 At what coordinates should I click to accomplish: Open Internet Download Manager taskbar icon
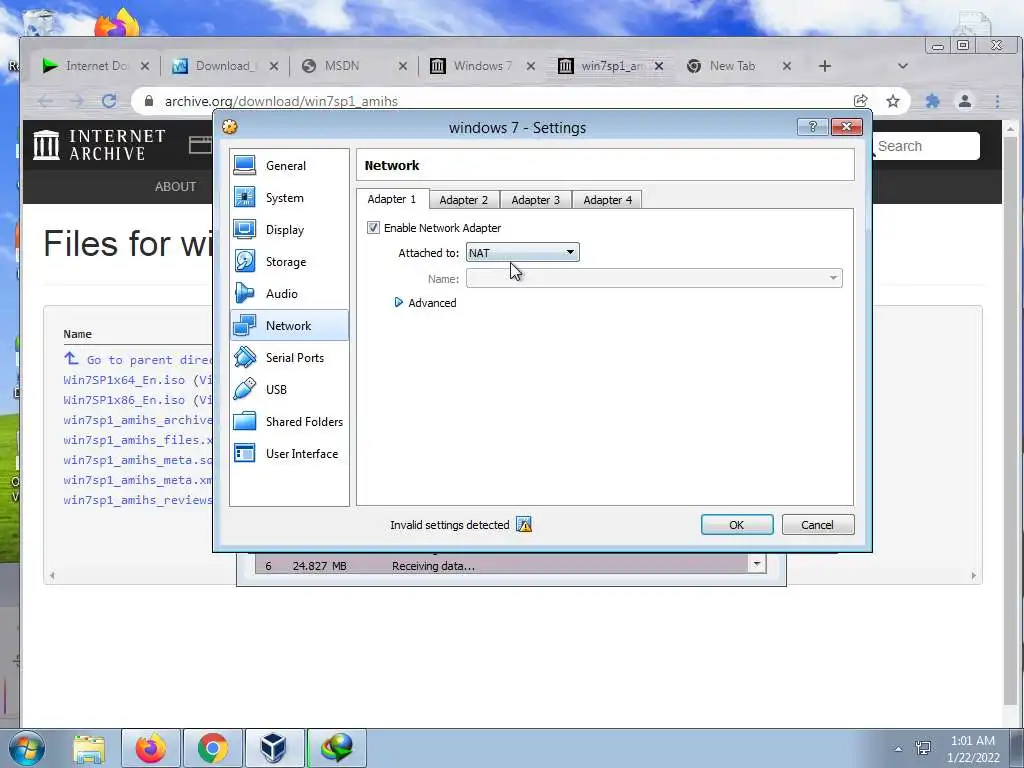click(336, 748)
